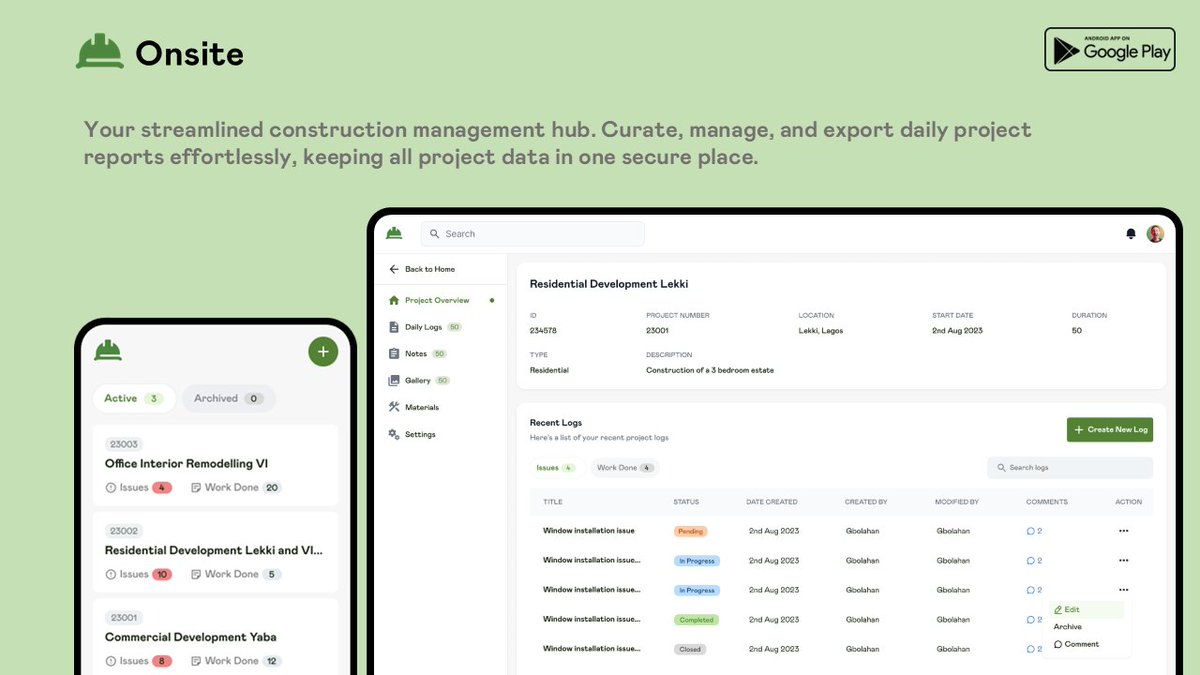Click the Residential Development Lekki project title
This screenshot has width=1200, height=675.
[x=609, y=284]
